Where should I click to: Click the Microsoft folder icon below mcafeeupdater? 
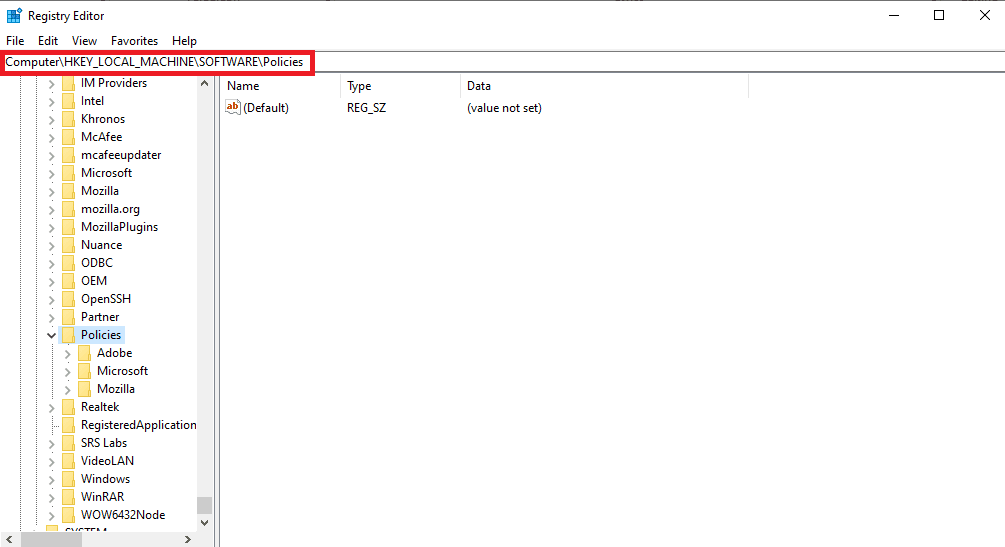[x=69, y=173]
